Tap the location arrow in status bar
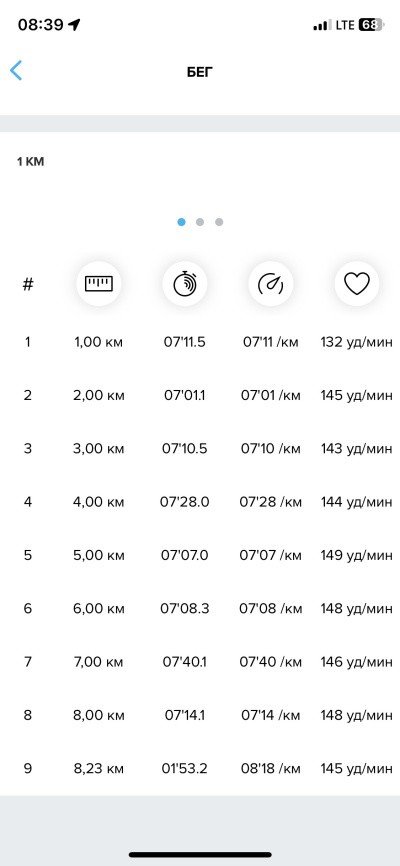Image resolution: width=400 pixels, height=866 pixels. click(x=74, y=25)
